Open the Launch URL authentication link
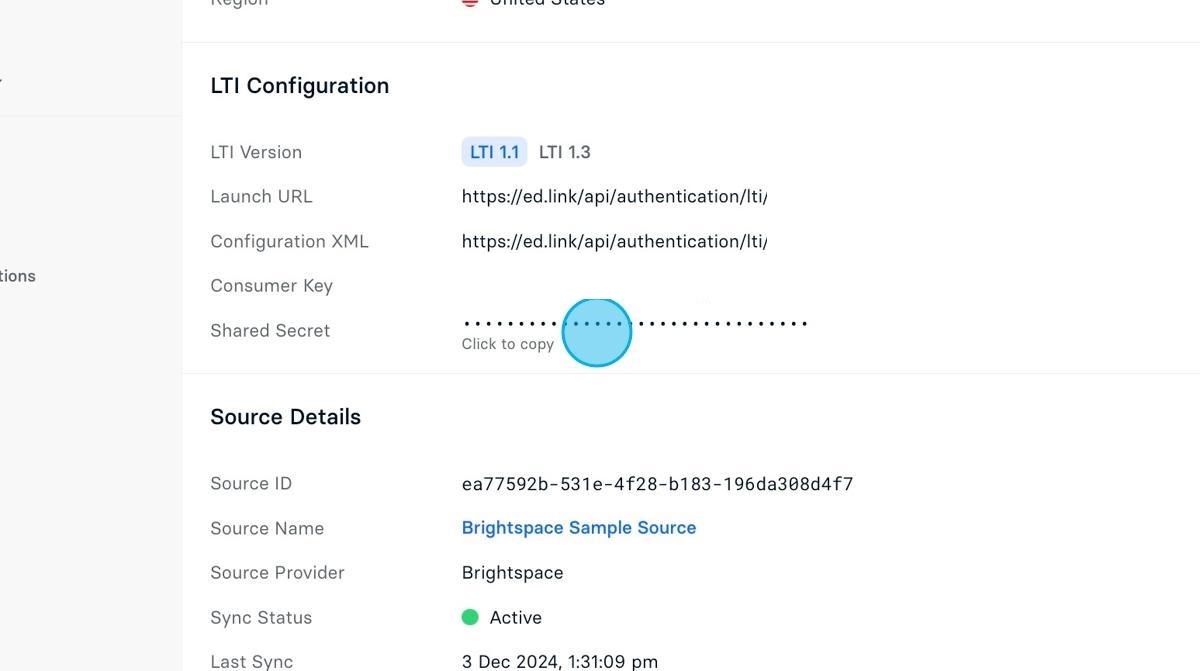The height and width of the screenshot is (671, 1200). pos(613,196)
